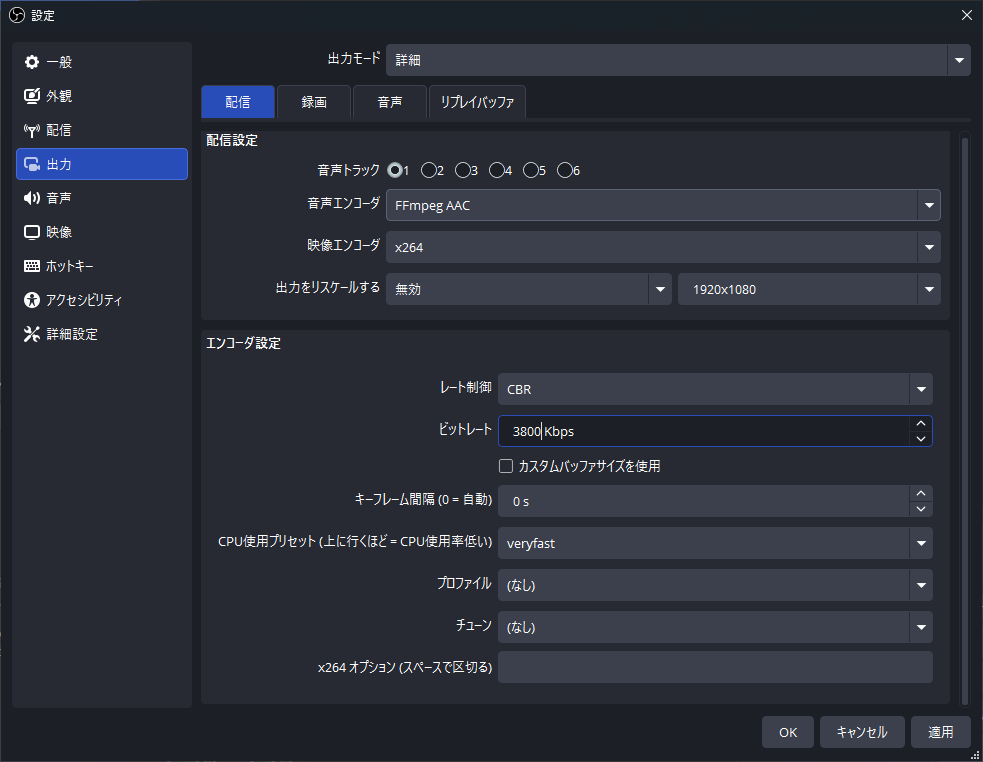The image size is (983, 762).
Task: Decrease ビットレート with down arrow
Action: (x=921, y=438)
